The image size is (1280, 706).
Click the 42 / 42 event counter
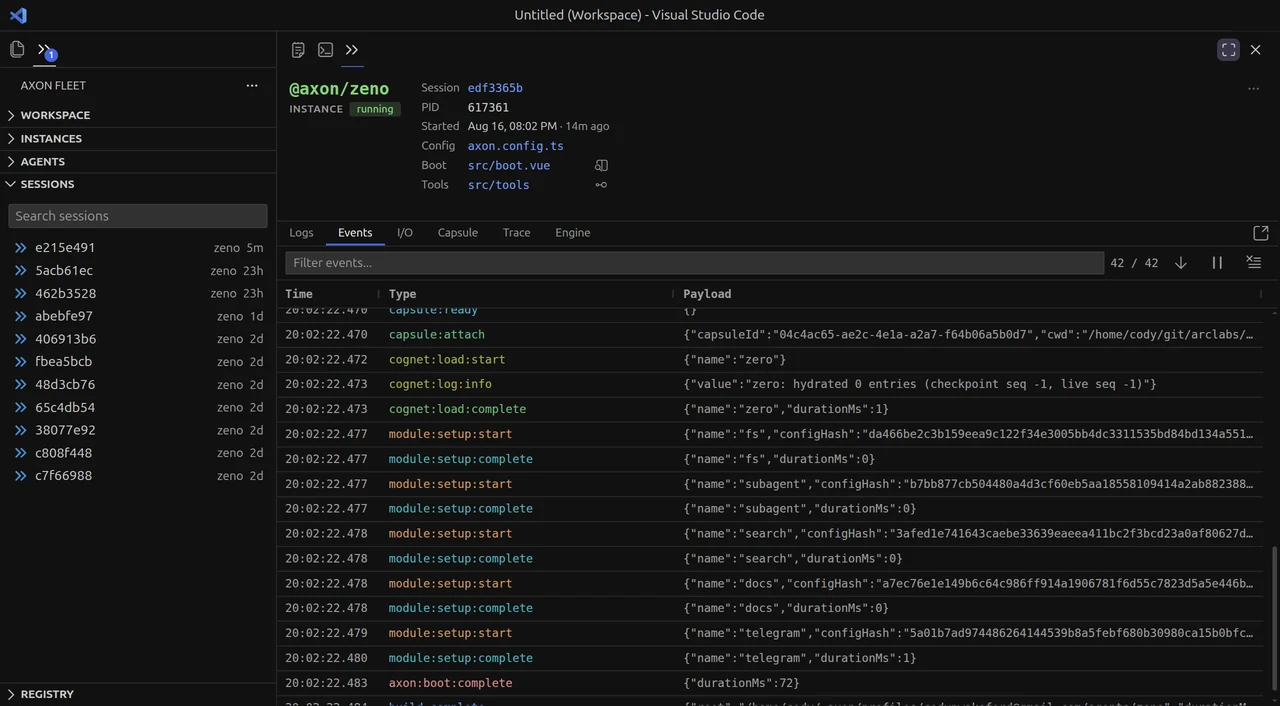coord(1134,263)
